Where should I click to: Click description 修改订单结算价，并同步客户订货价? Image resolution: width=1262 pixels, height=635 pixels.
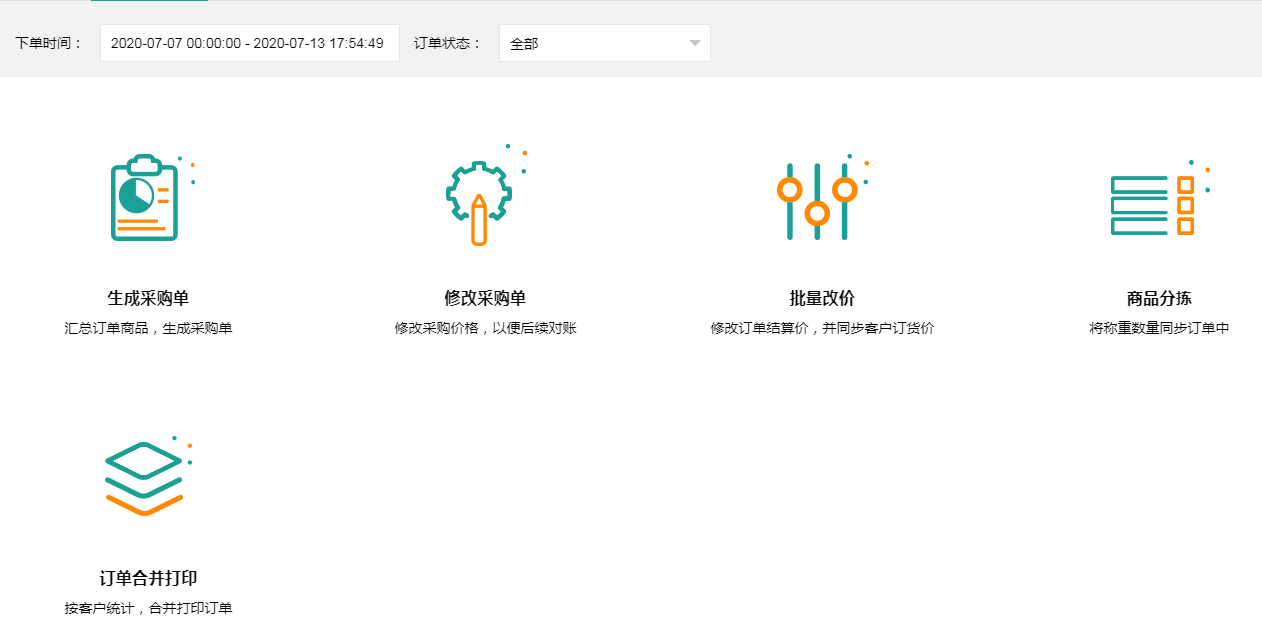pos(822,328)
